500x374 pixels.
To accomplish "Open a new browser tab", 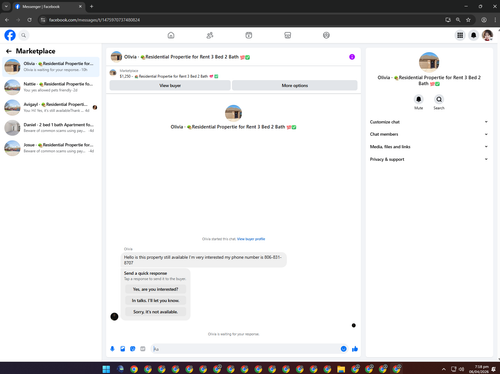I will pyautogui.click(x=92, y=6).
